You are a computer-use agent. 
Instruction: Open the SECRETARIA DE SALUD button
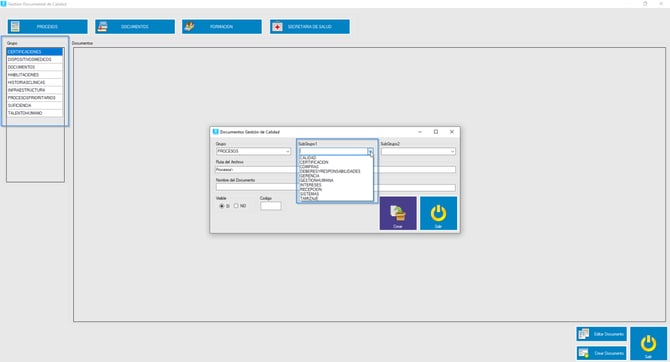click(309, 26)
